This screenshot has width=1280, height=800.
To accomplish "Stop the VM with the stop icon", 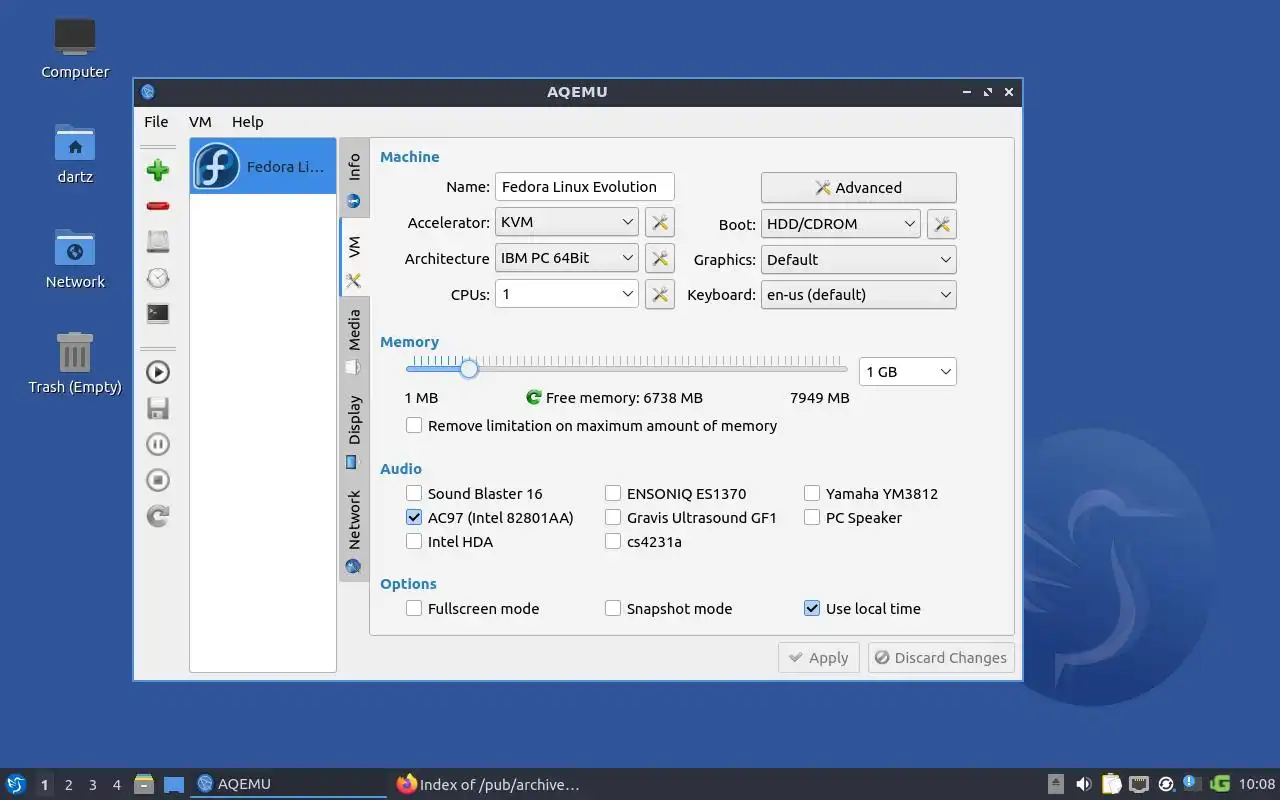I will tap(158, 480).
